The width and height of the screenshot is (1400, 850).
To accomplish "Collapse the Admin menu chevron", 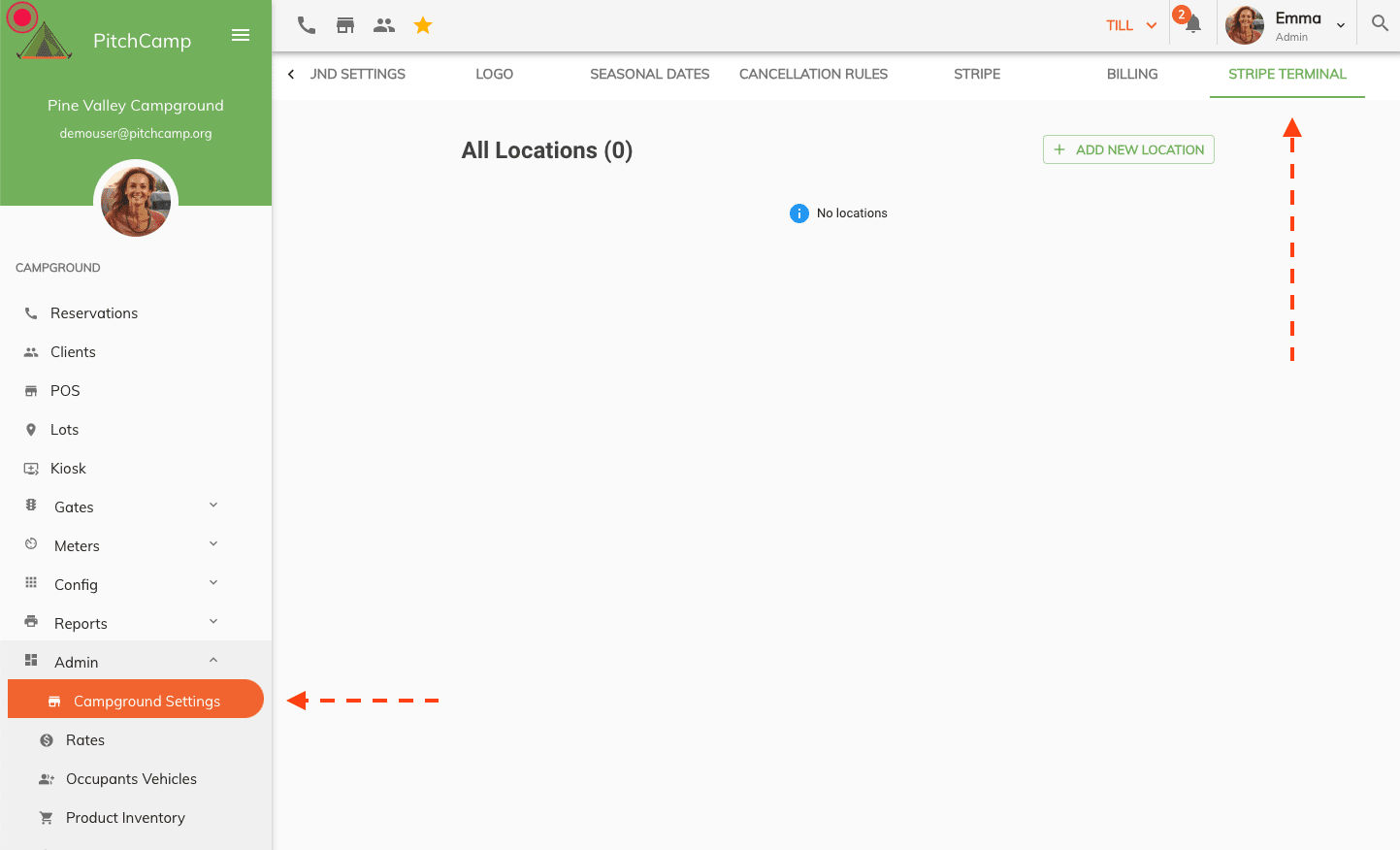I will [x=213, y=661].
